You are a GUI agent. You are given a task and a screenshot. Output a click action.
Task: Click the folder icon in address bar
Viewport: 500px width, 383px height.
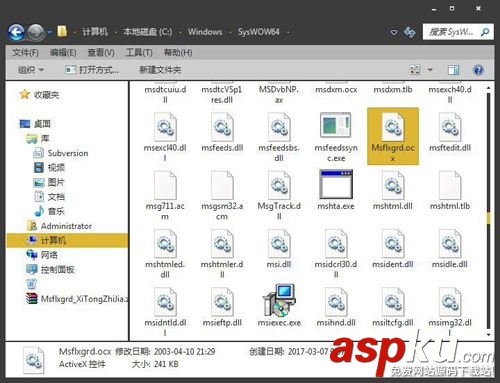(62, 31)
